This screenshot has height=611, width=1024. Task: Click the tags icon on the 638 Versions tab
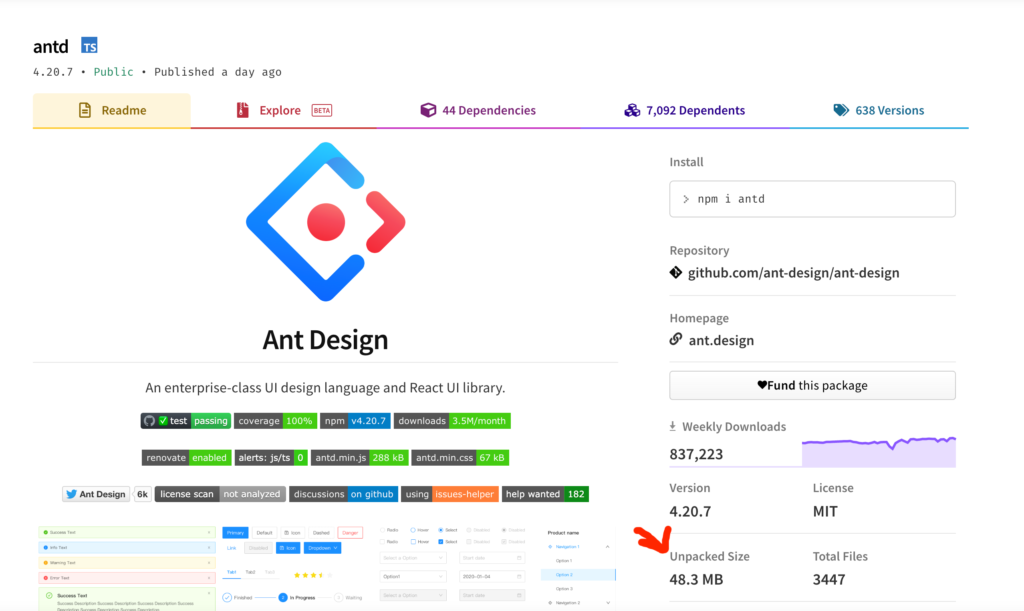pyautogui.click(x=839, y=110)
